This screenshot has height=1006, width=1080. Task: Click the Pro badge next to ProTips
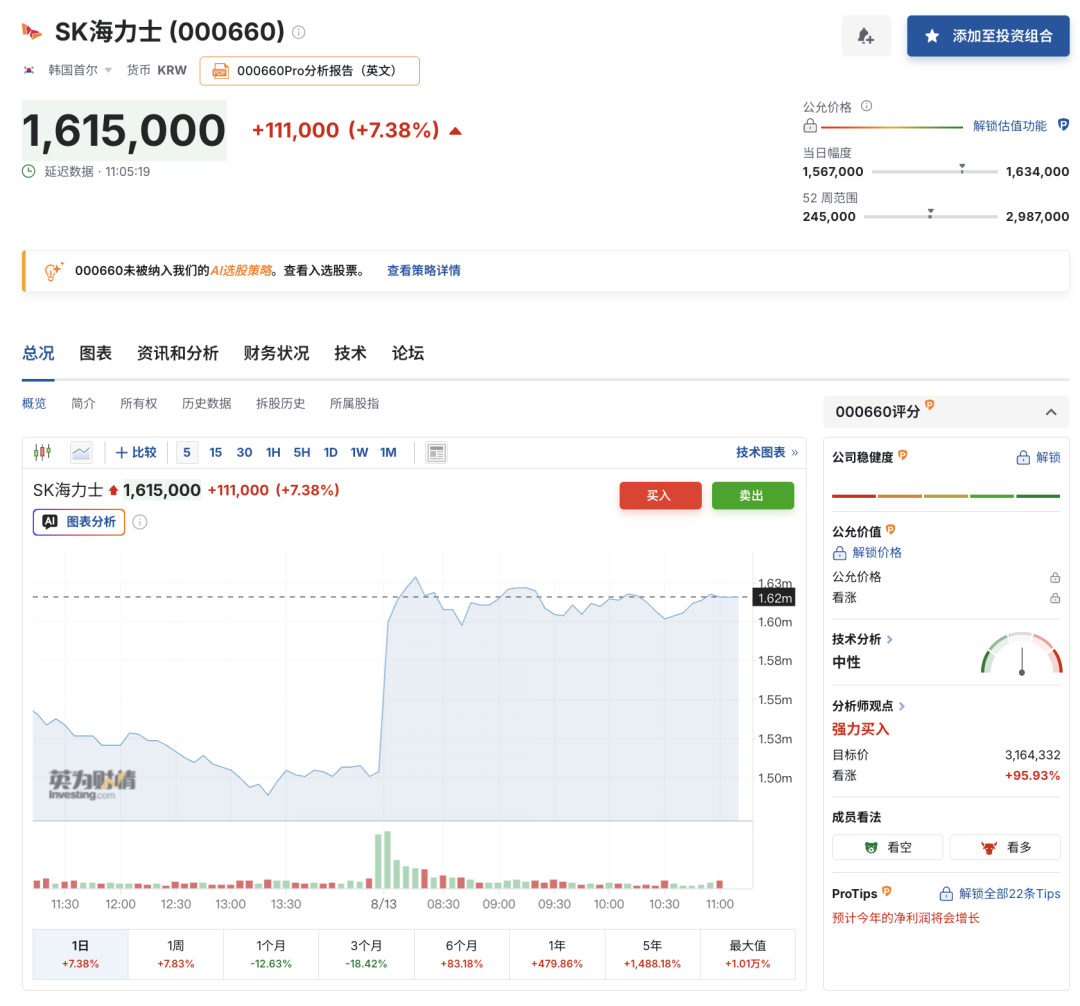886,892
